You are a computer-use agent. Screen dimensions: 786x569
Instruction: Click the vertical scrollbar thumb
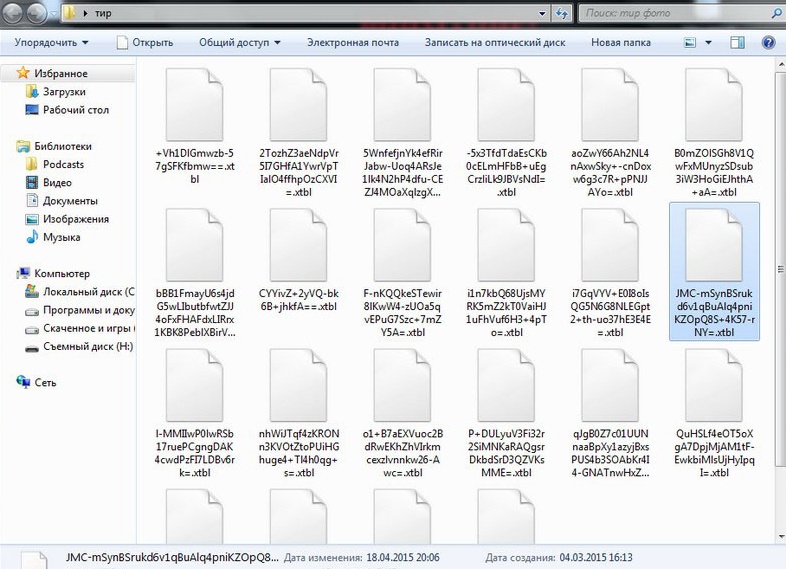[780, 270]
